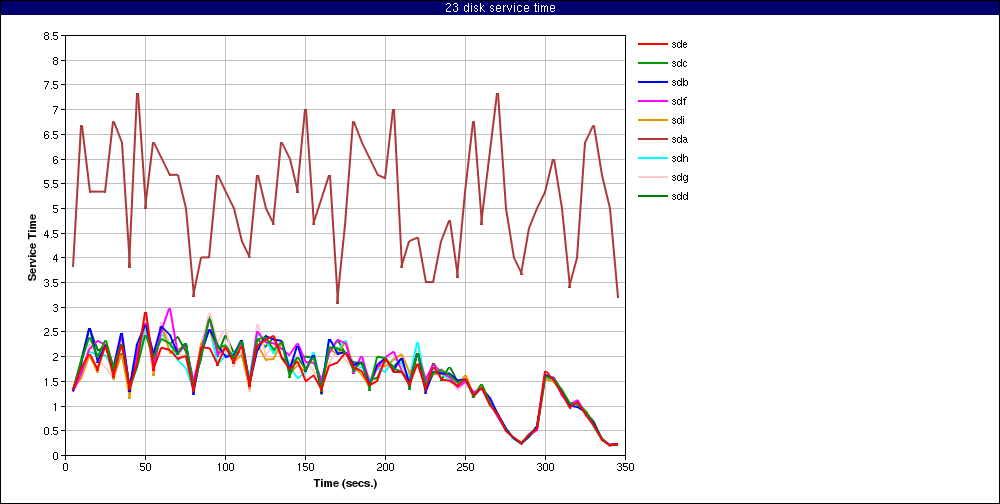Click the red sde legend line
Image resolution: width=1000 pixels, height=504 pixels.
[651, 45]
